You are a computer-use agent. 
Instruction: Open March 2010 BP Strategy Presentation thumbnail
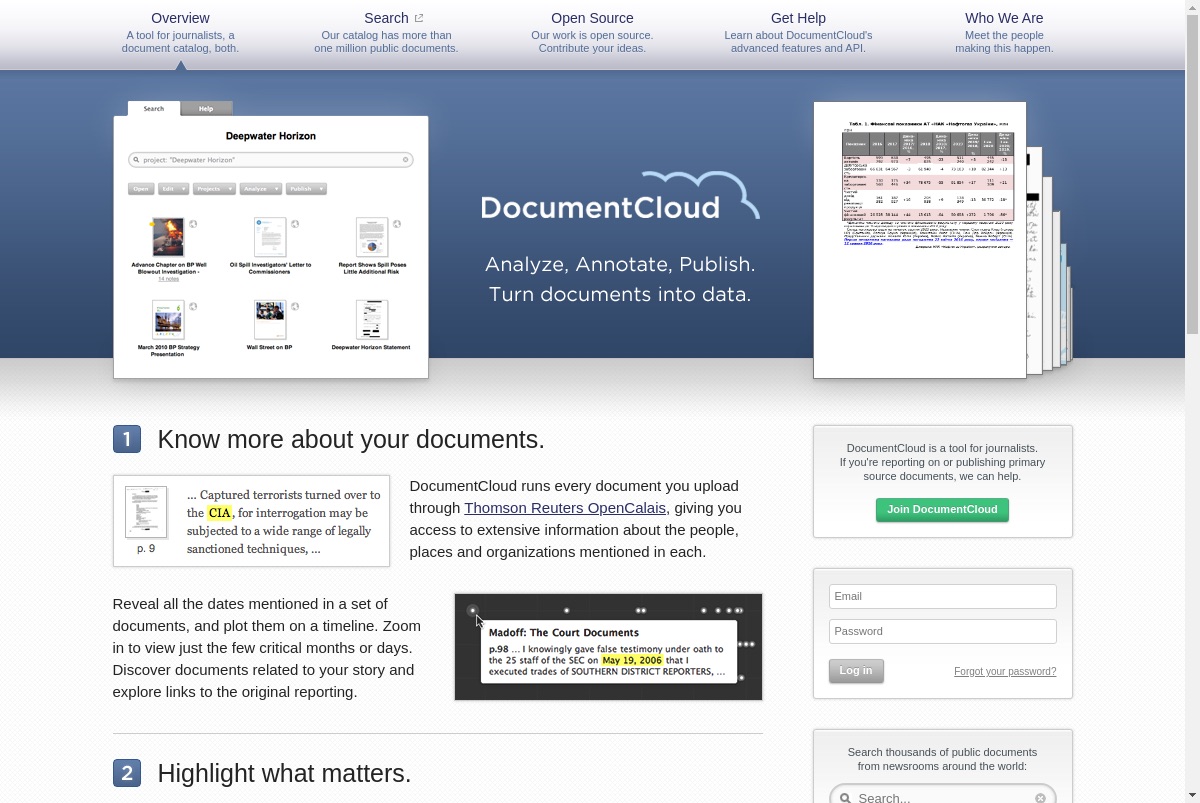tap(168, 320)
